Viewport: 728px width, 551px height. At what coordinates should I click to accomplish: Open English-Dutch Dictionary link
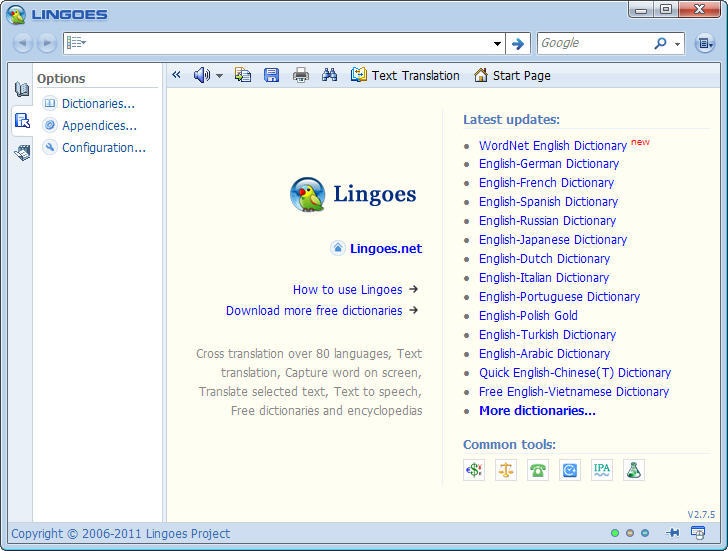tap(544, 259)
